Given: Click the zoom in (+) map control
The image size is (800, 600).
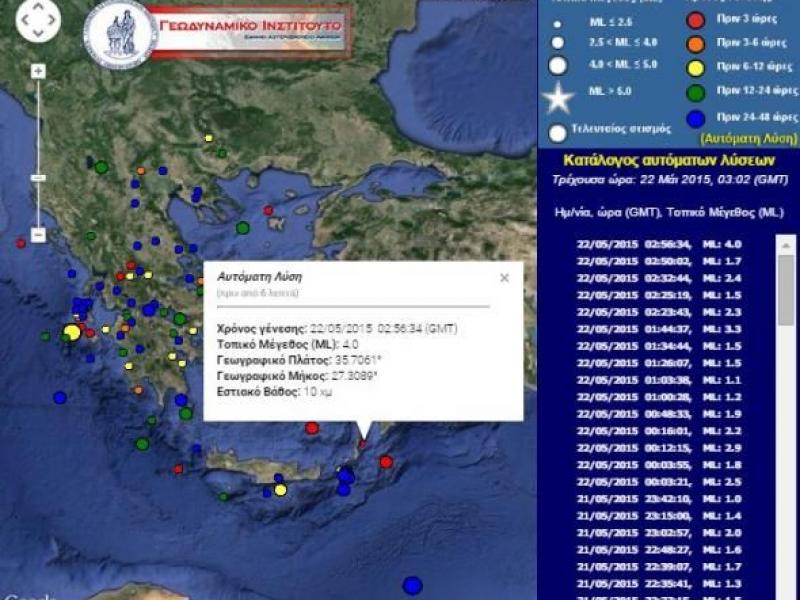Looking at the screenshot, I should click(37, 73).
